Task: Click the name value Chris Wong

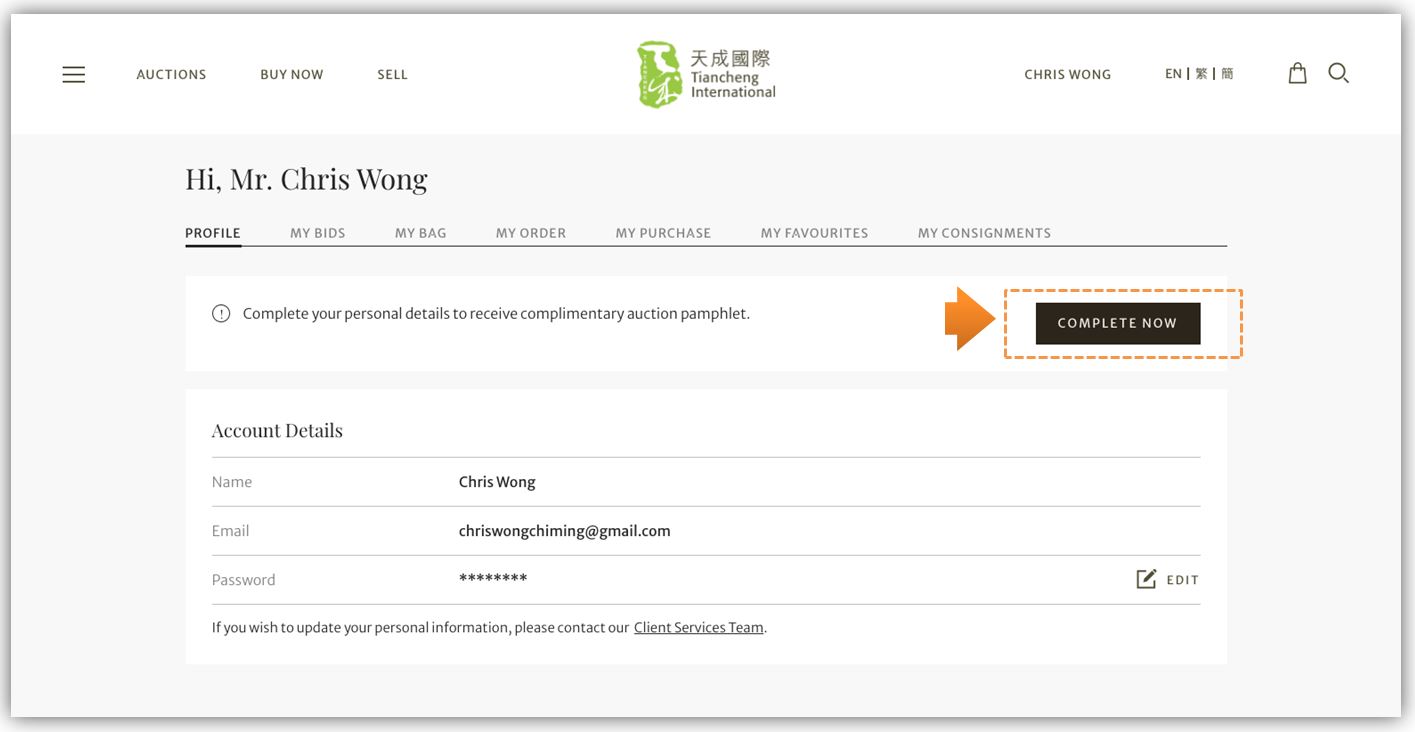Action: (x=497, y=482)
